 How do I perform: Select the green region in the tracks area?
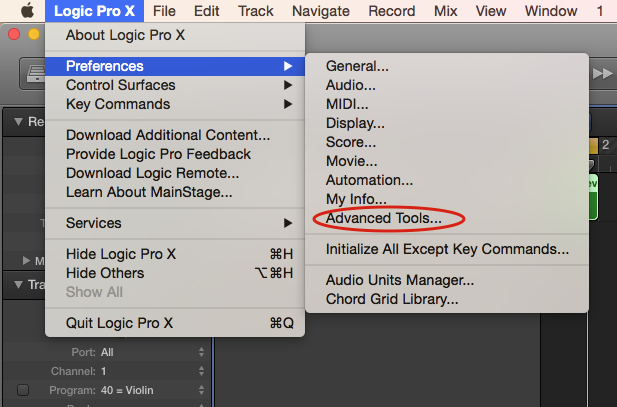click(x=593, y=197)
